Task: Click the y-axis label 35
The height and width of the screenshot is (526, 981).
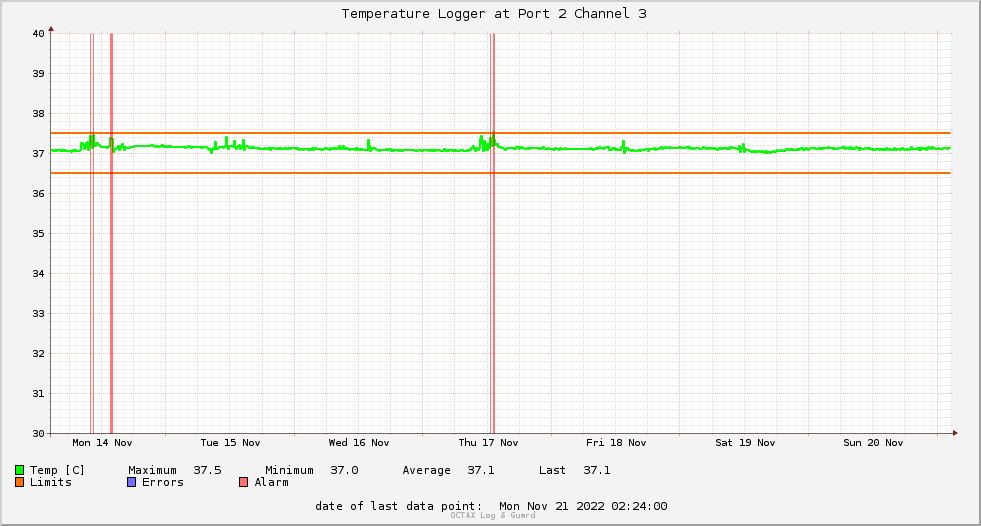Action: (x=39, y=234)
